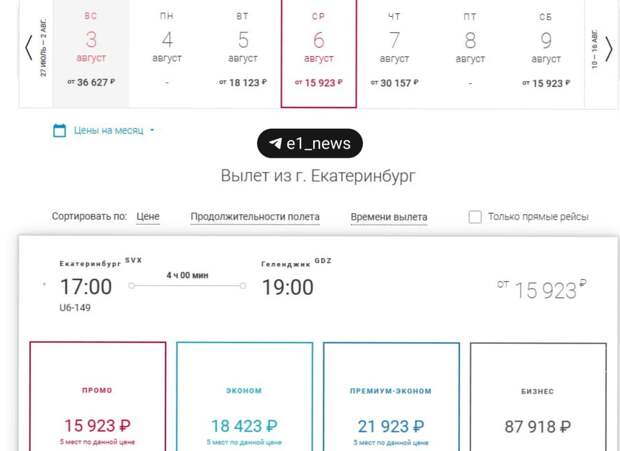This screenshot has height=451, width=620.
Task: Select Tuesday 5 August date tab
Action: coord(243,53)
